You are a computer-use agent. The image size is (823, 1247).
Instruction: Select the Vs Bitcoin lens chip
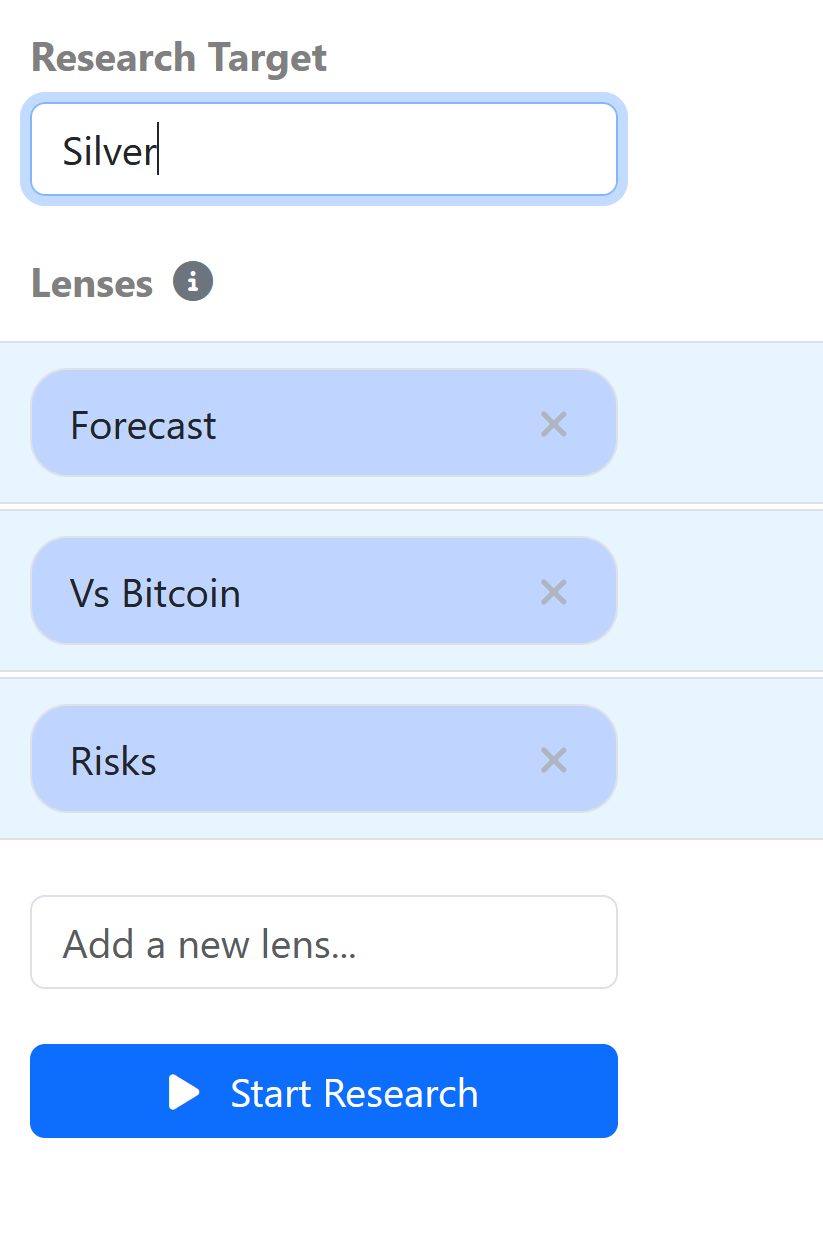pyautogui.click(x=324, y=591)
